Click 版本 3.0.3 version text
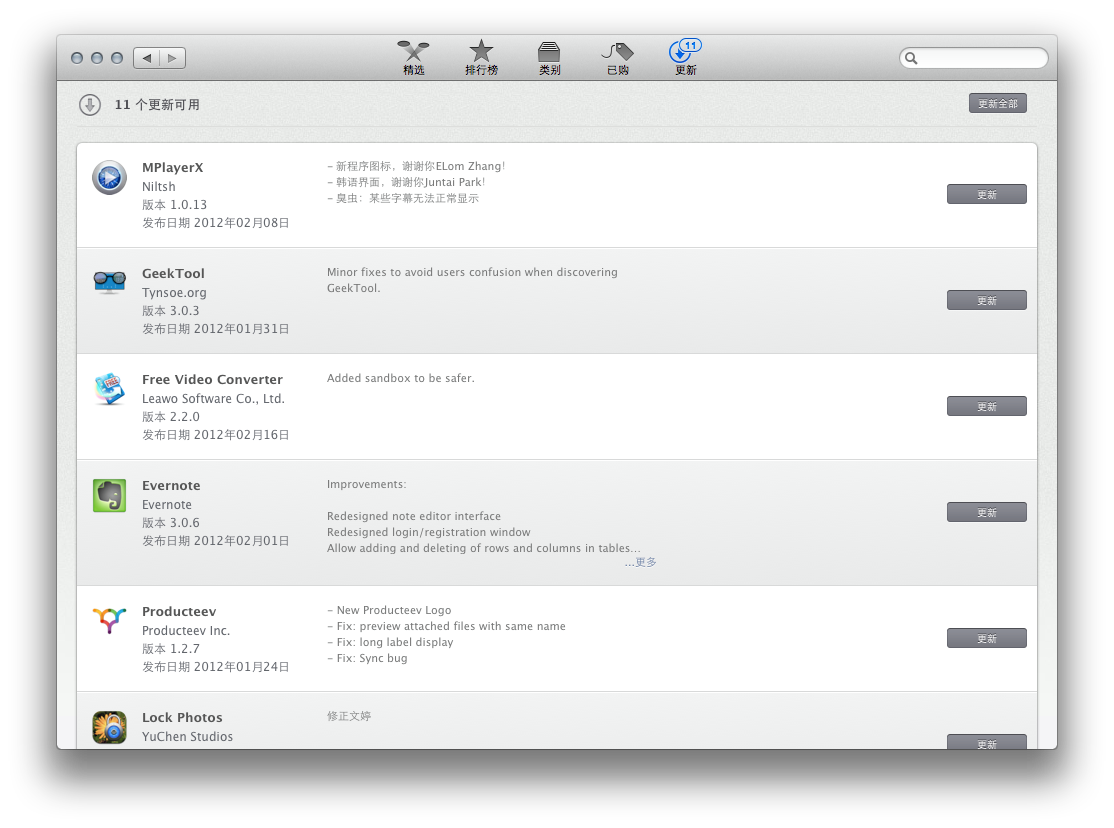 171,311
